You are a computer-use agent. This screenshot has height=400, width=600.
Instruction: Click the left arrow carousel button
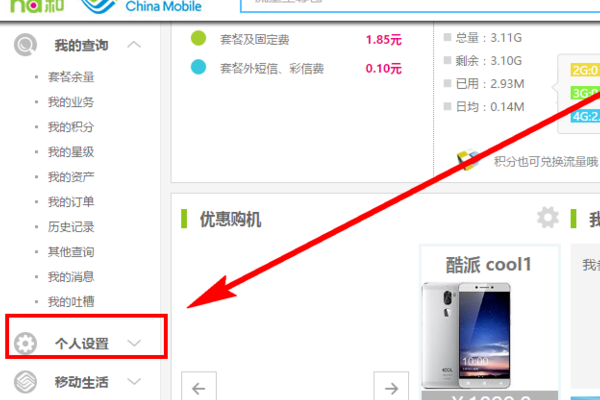click(199, 387)
